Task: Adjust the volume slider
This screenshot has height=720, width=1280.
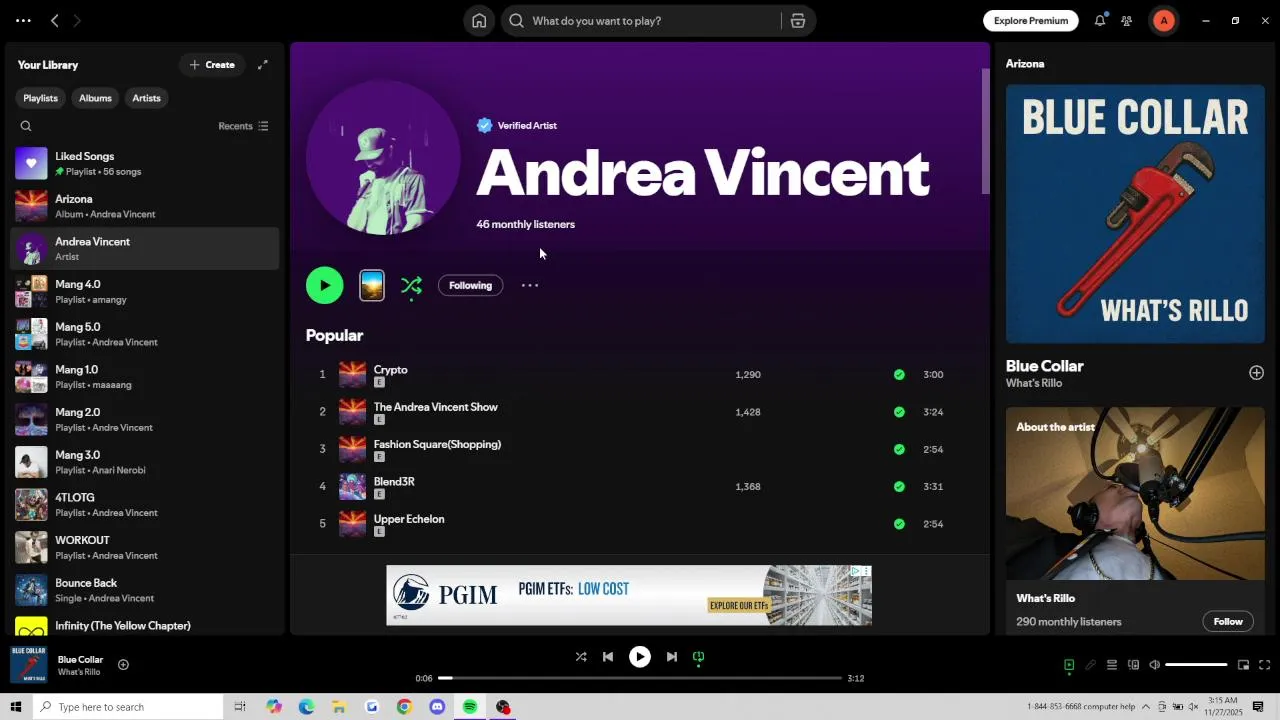Action: coord(1196,665)
